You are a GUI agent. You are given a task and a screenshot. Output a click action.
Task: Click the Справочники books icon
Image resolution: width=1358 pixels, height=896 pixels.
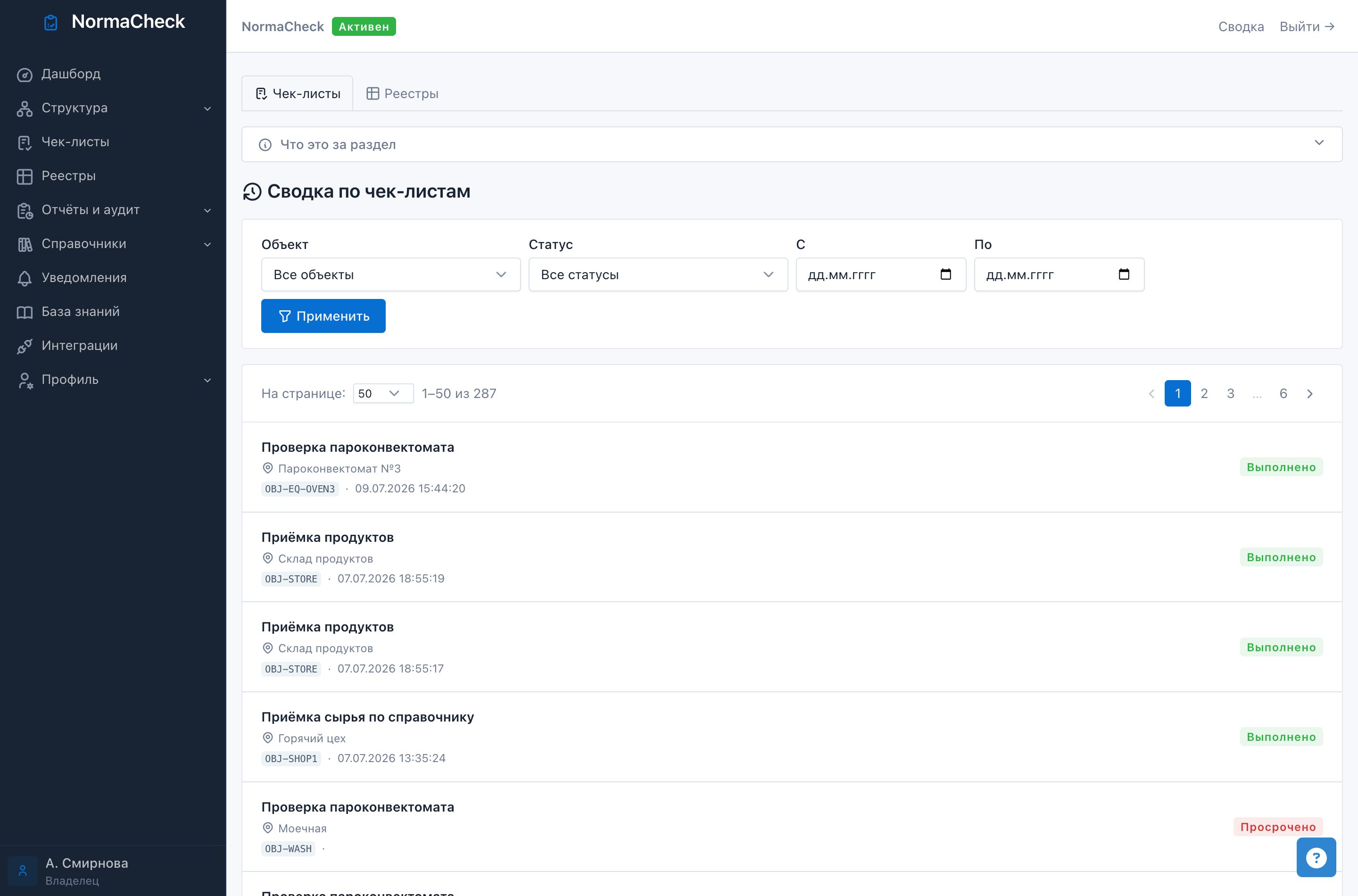pyautogui.click(x=25, y=244)
